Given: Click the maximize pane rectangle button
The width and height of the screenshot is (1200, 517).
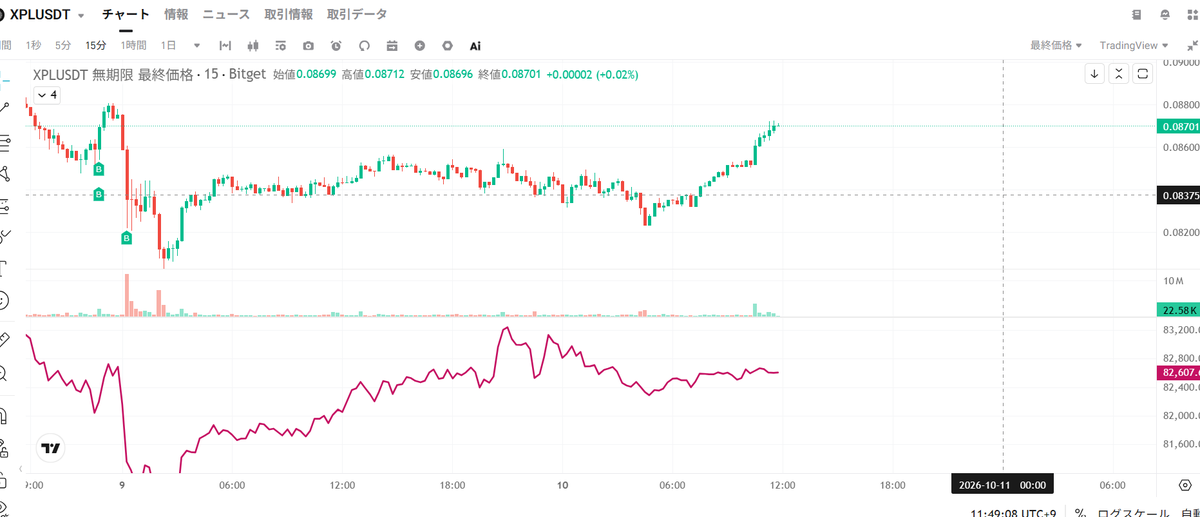Looking at the screenshot, I should coord(1143,74).
